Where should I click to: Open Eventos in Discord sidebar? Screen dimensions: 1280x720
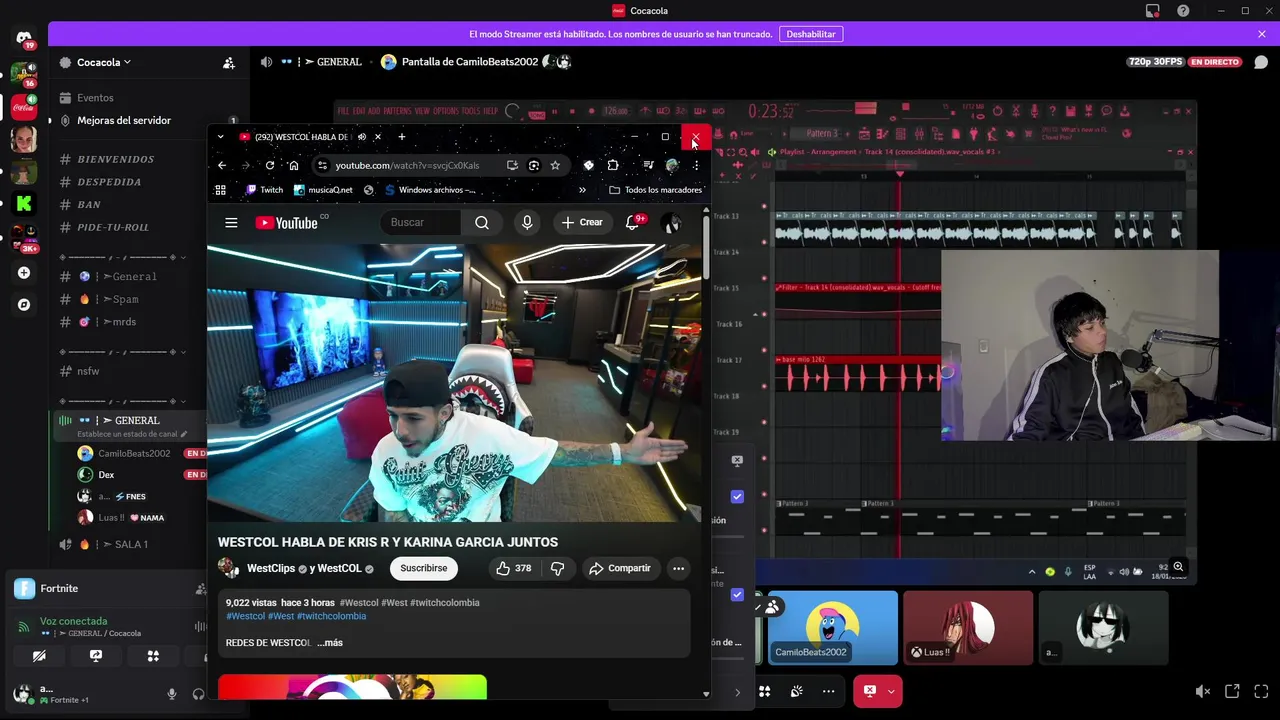click(x=95, y=98)
